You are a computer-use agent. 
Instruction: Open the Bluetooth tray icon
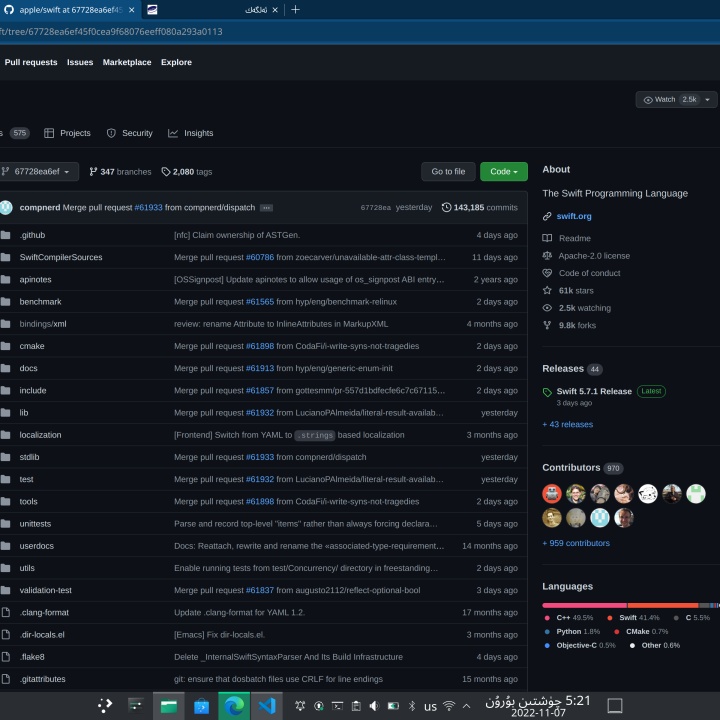click(412, 706)
